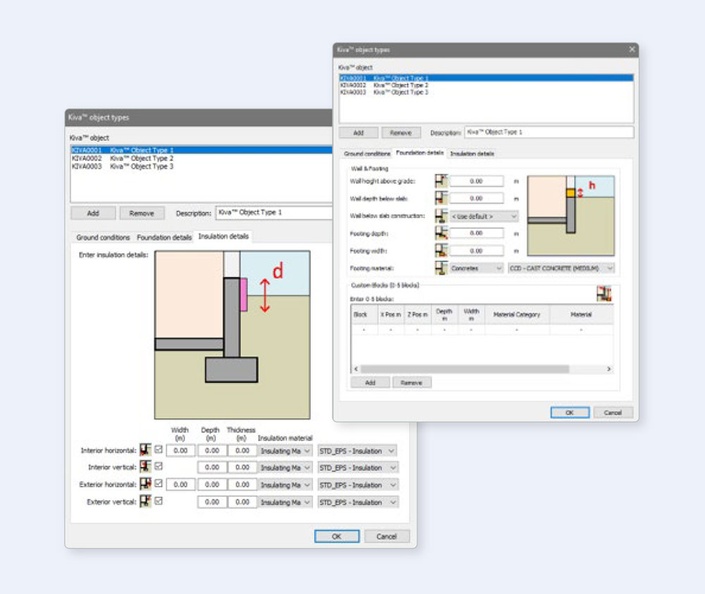Click Add beside the Description field in right window
This screenshot has height=594, width=705.
click(358, 133)
